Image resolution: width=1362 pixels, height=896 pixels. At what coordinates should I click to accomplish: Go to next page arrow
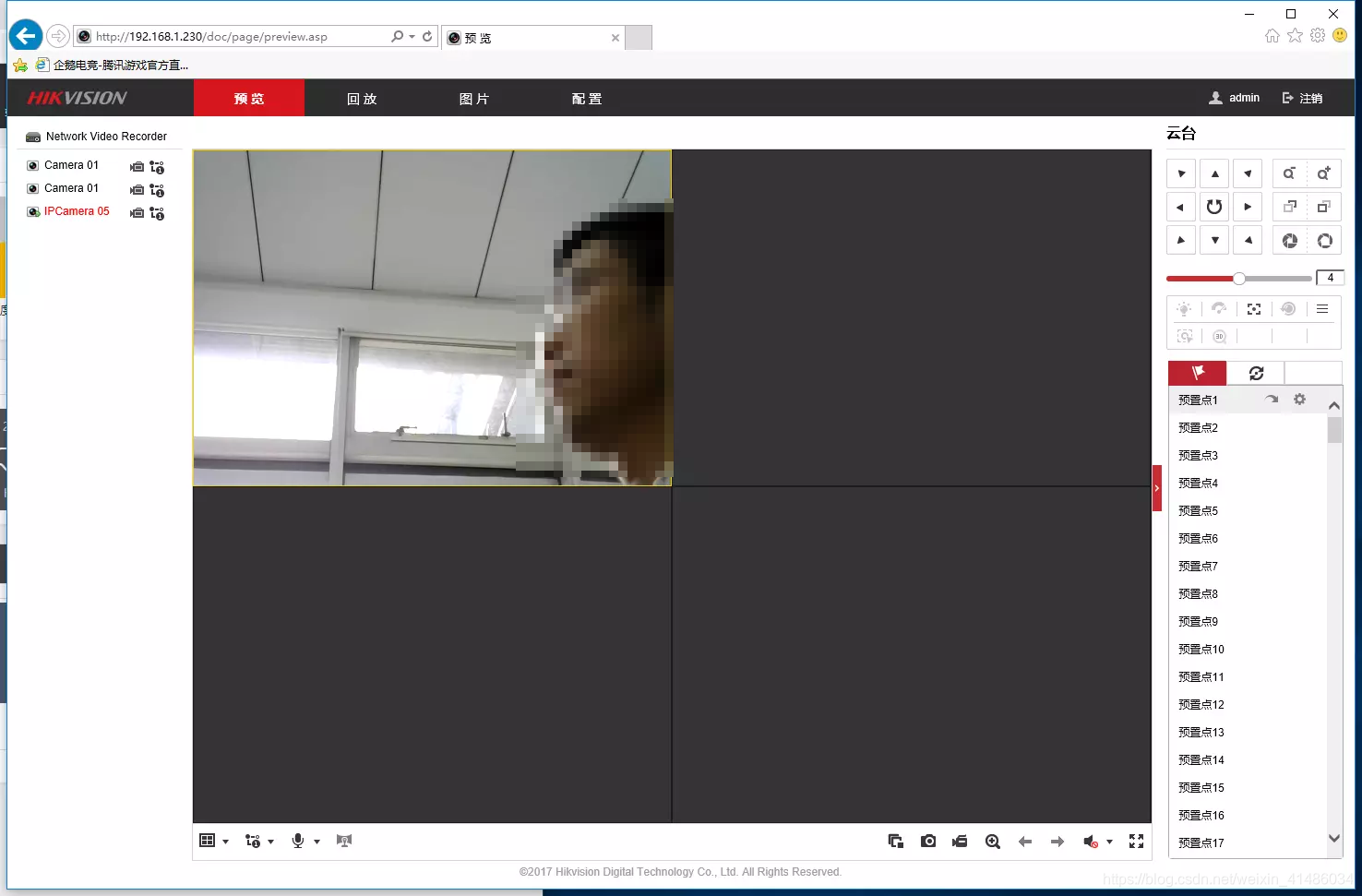(1057, 841)
